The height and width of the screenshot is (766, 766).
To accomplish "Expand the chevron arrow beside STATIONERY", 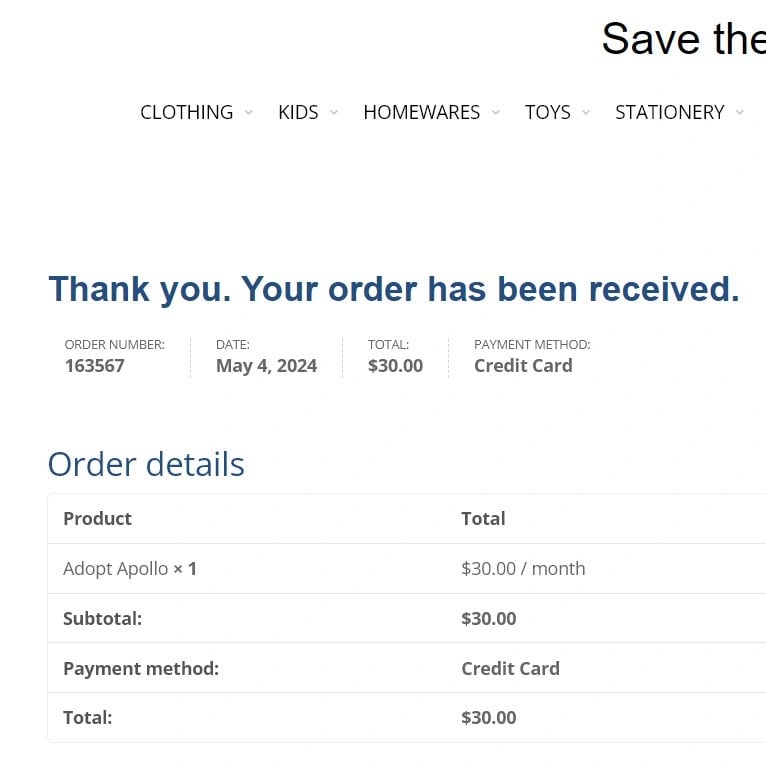I will [x=740, y=112].
